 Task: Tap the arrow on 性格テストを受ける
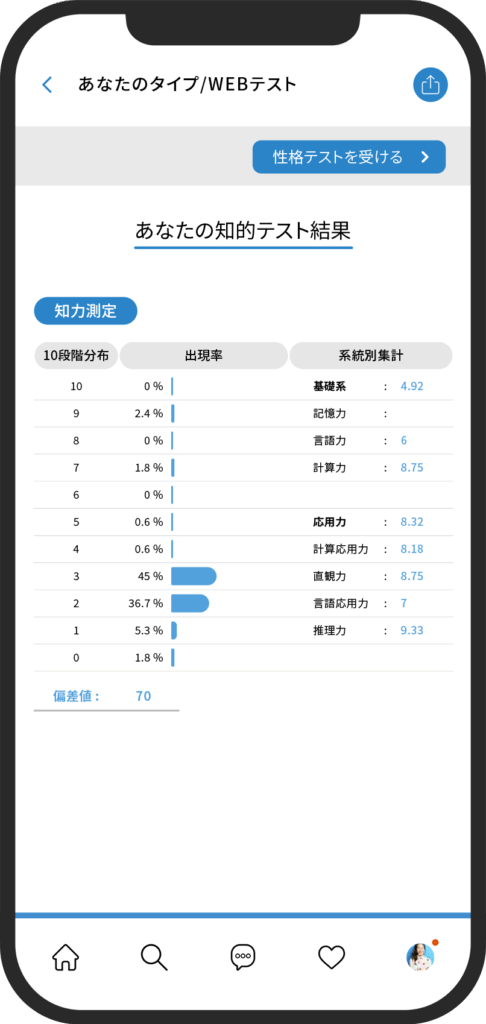click(425, 157)
